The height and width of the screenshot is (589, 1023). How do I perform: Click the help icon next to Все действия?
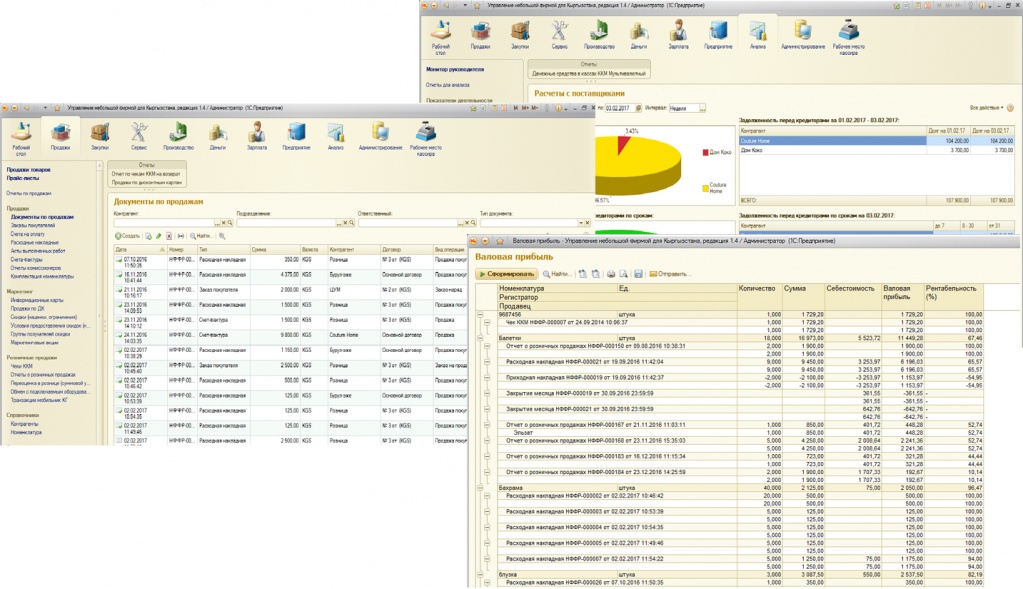point(1011,108)
